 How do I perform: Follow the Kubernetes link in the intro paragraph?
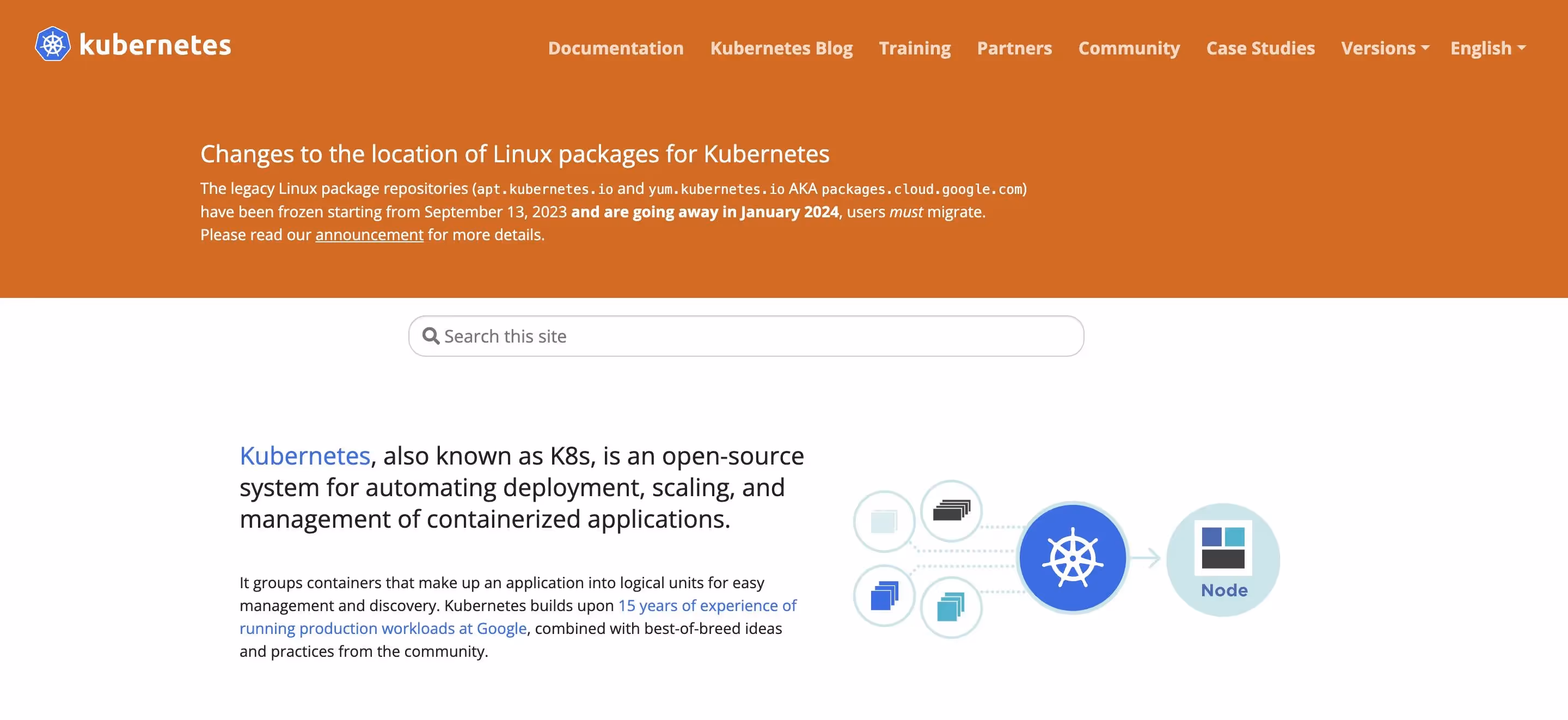304,455
